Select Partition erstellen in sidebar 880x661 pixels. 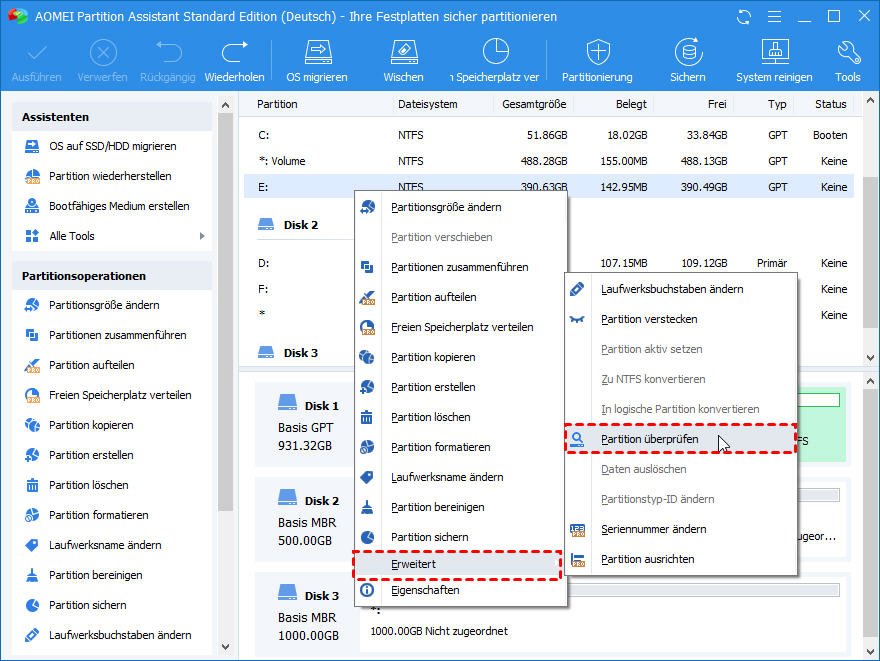(91, 455)
